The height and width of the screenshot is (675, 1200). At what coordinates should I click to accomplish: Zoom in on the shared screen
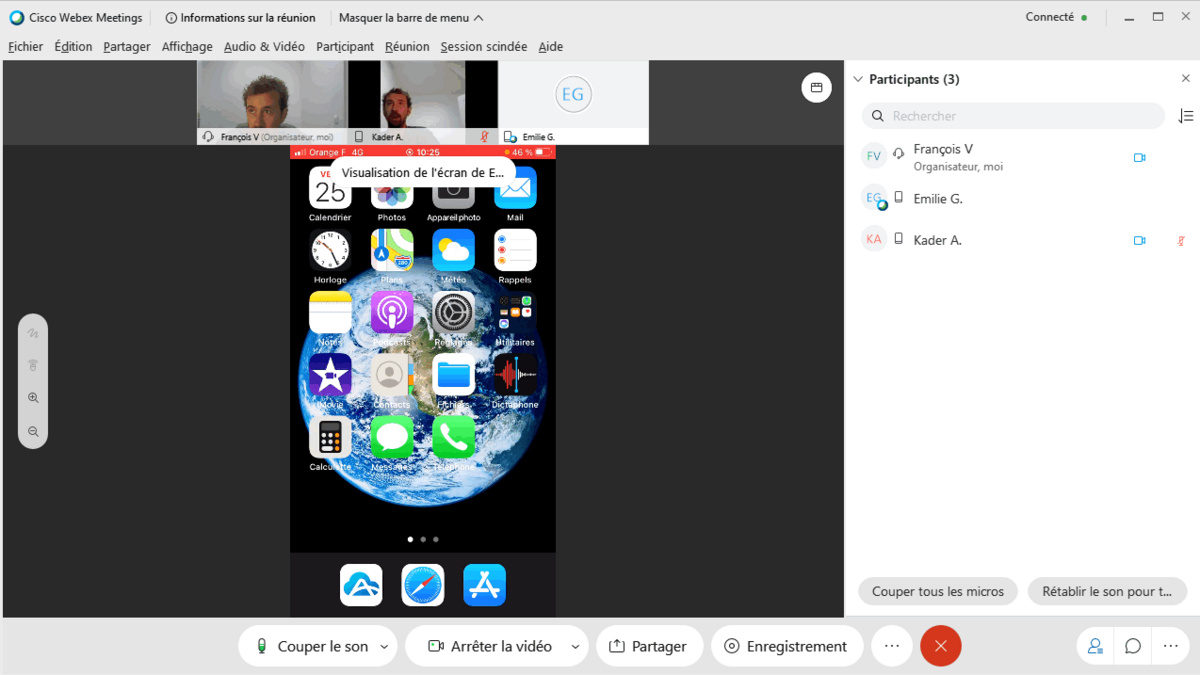coord(33,398)
